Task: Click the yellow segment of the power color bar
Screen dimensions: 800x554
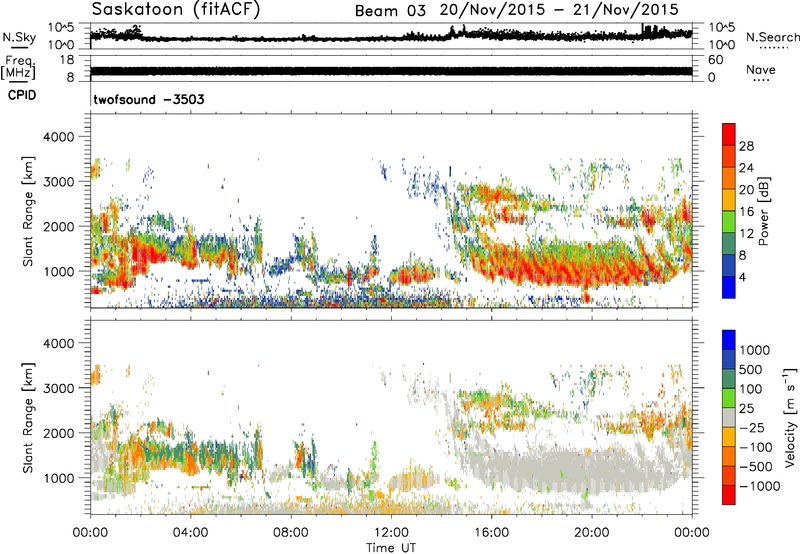Action: click(729, 200)
